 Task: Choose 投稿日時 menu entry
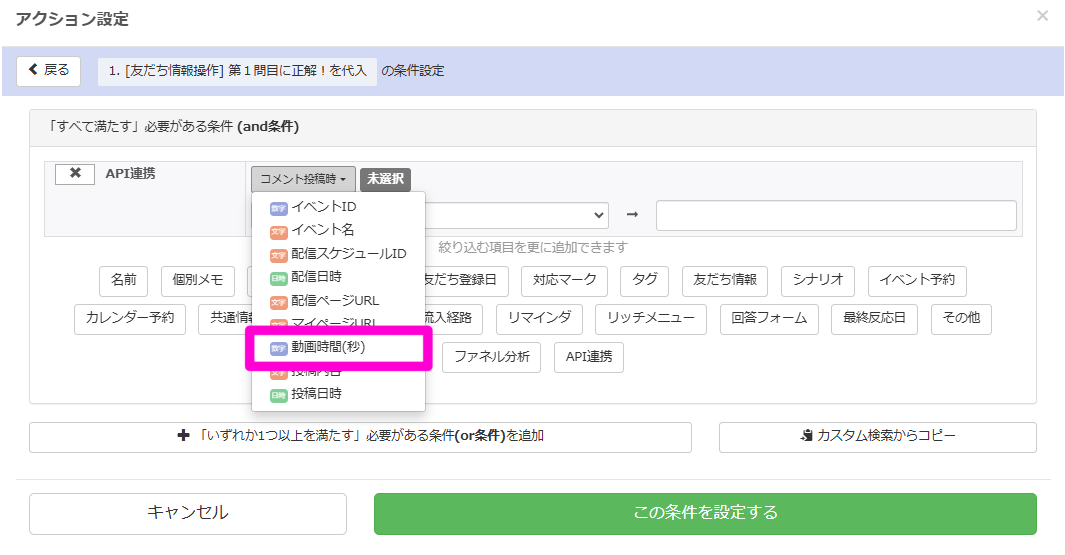click(x=338, y=393)
